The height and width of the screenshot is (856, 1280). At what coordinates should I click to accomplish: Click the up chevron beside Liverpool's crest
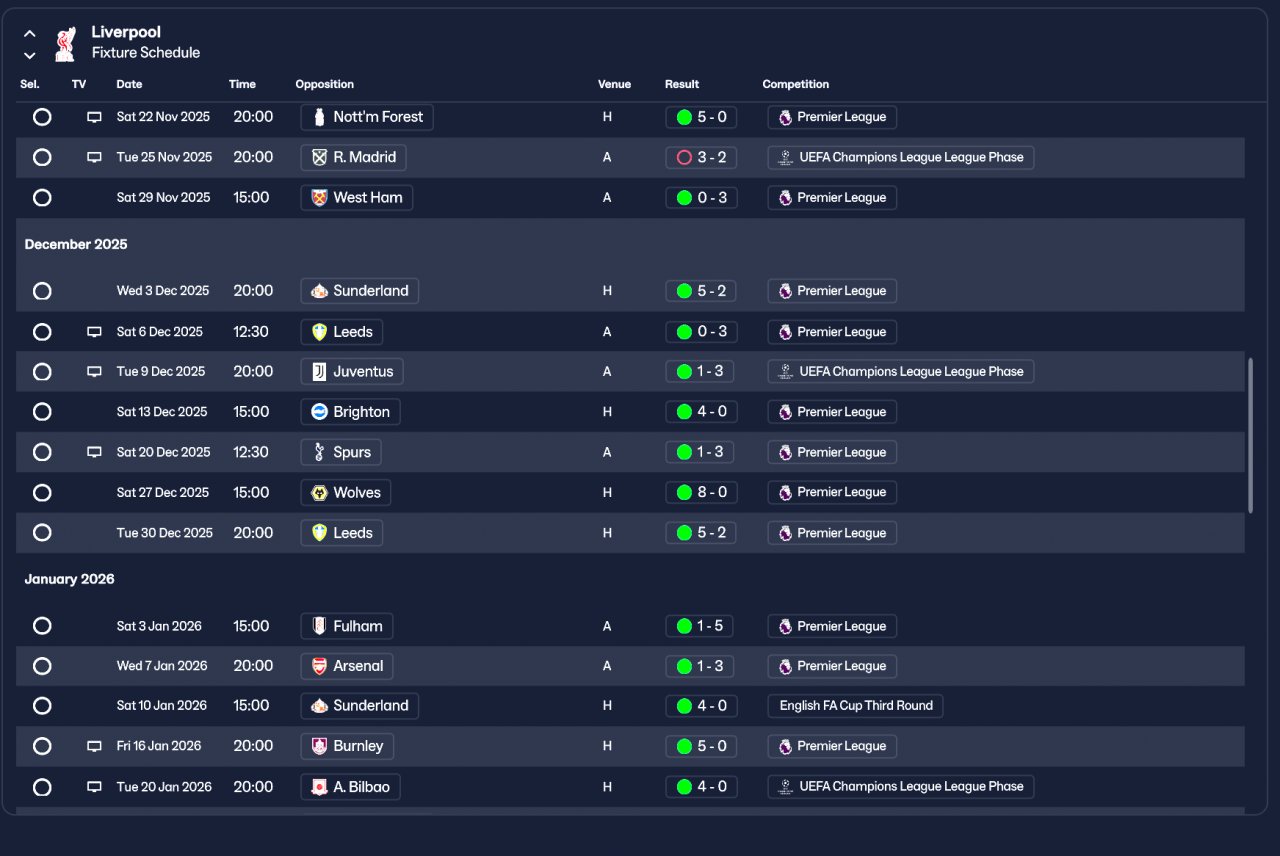coord(30,34)
